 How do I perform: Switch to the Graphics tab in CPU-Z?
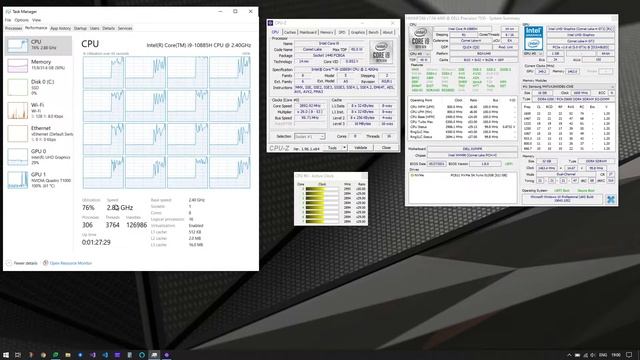tap(358, 32)
